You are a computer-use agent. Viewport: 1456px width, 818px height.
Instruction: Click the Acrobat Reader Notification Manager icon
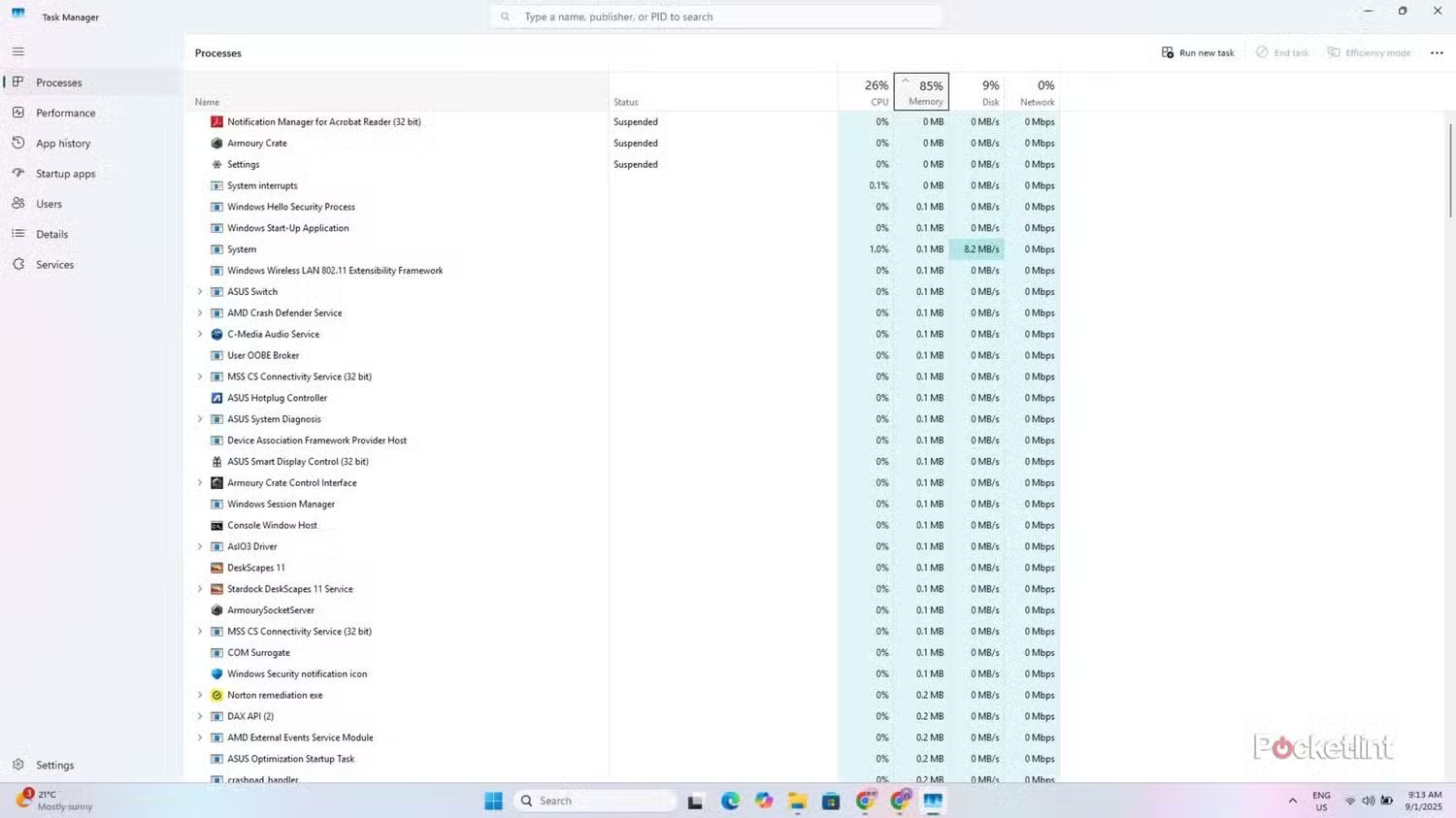[216, 122]
